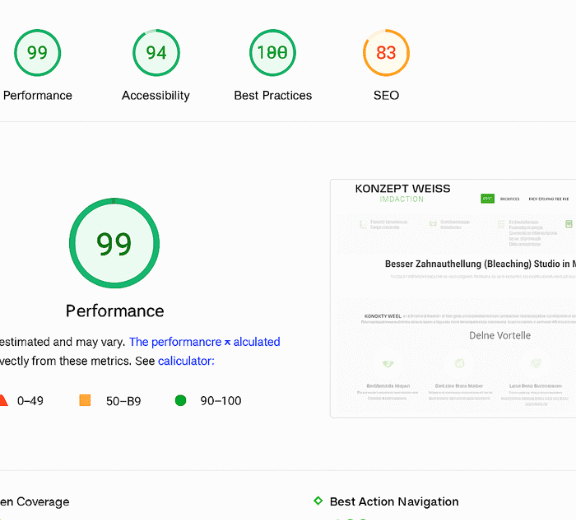Viewport: 576px width, 520px height.
Task: Open the Konzept Weiss page screenshot thumbnail
Action: 453,299
